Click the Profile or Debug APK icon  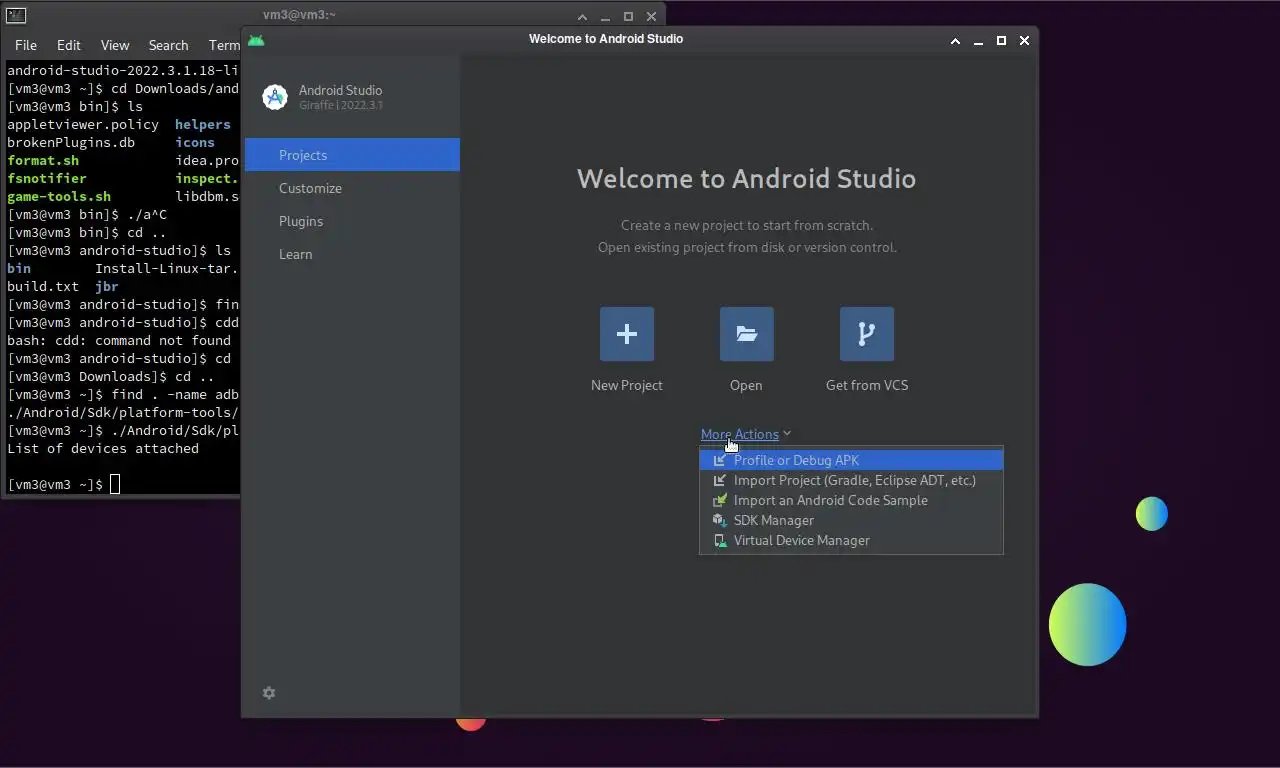(719, 461)
